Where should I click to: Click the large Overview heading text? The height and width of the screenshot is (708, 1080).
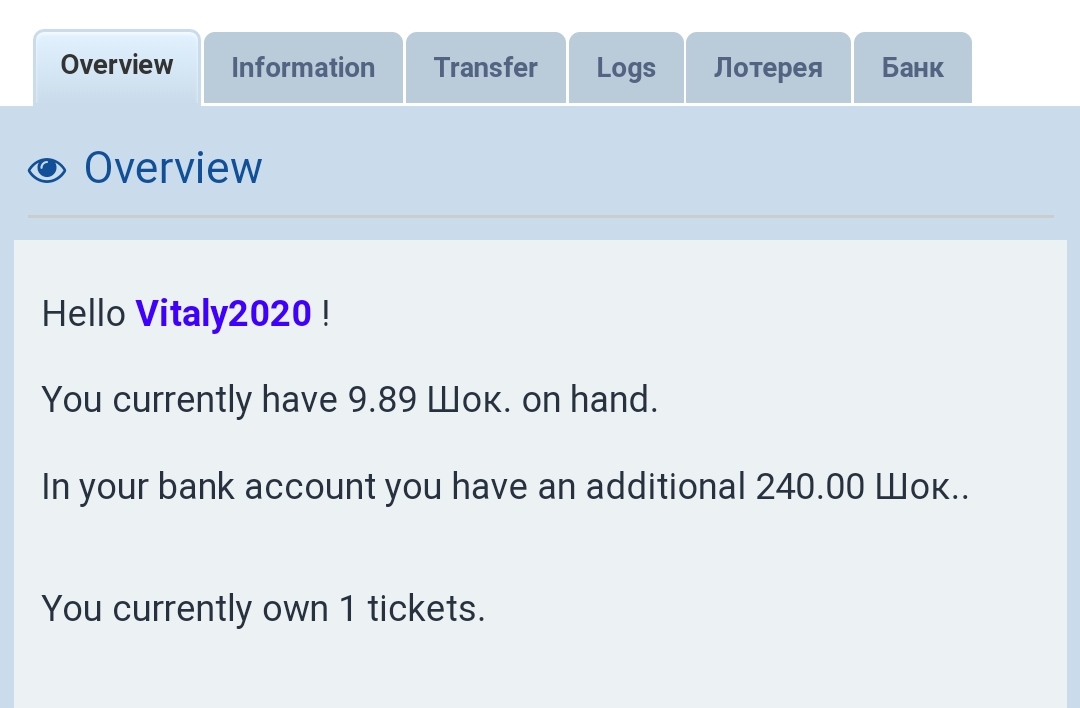point(173,168)
